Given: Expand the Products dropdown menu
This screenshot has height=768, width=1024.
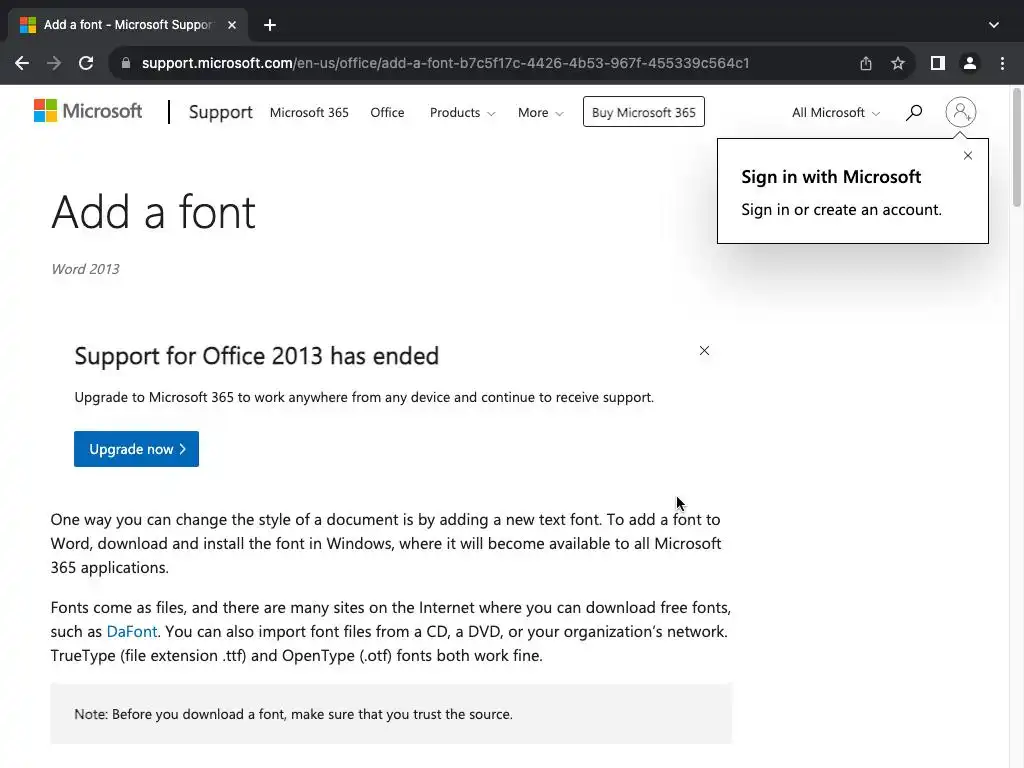Looking at the screenshot, I should point(462,113).
